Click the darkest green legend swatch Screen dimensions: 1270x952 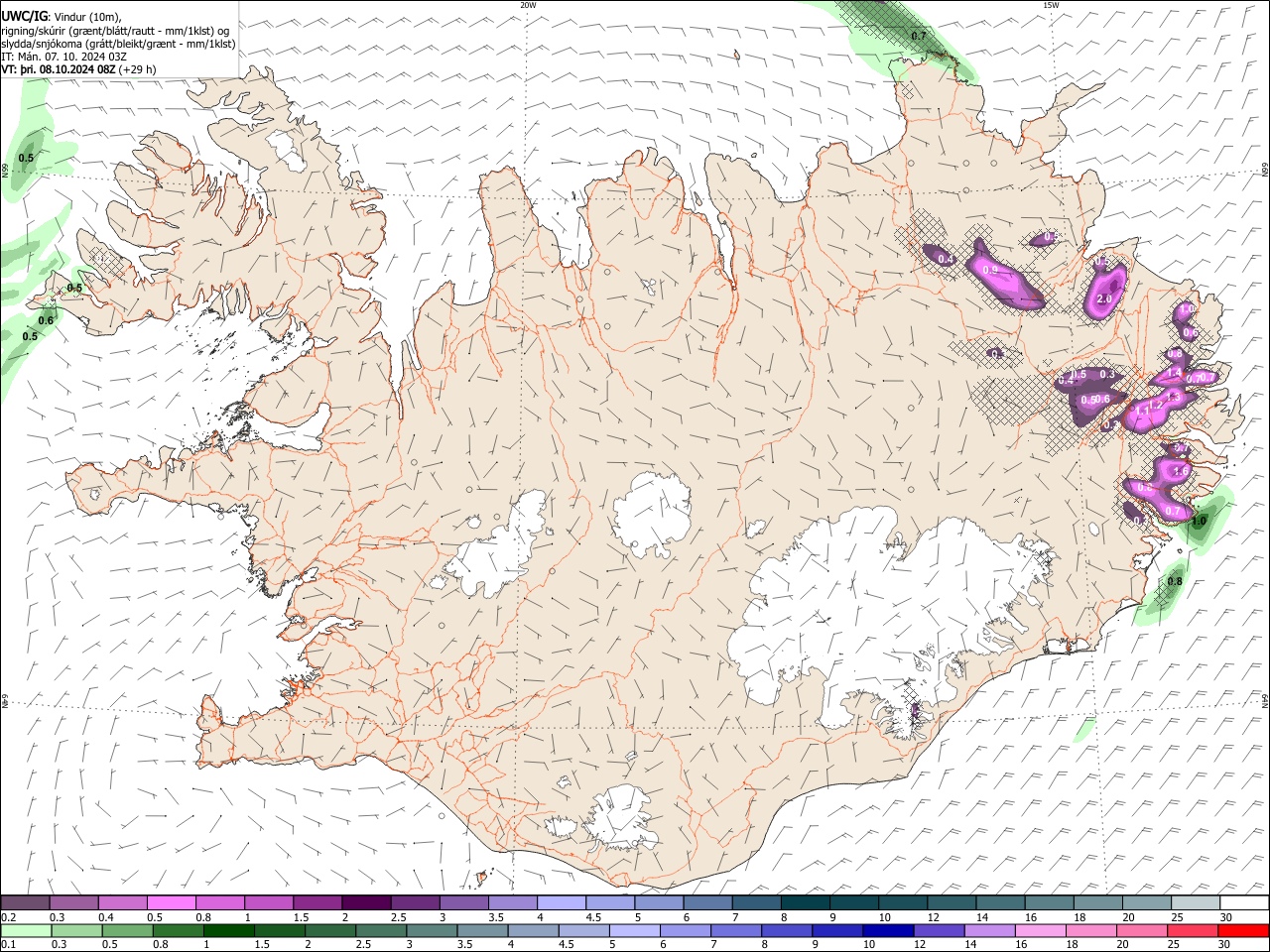pos(227,930)
